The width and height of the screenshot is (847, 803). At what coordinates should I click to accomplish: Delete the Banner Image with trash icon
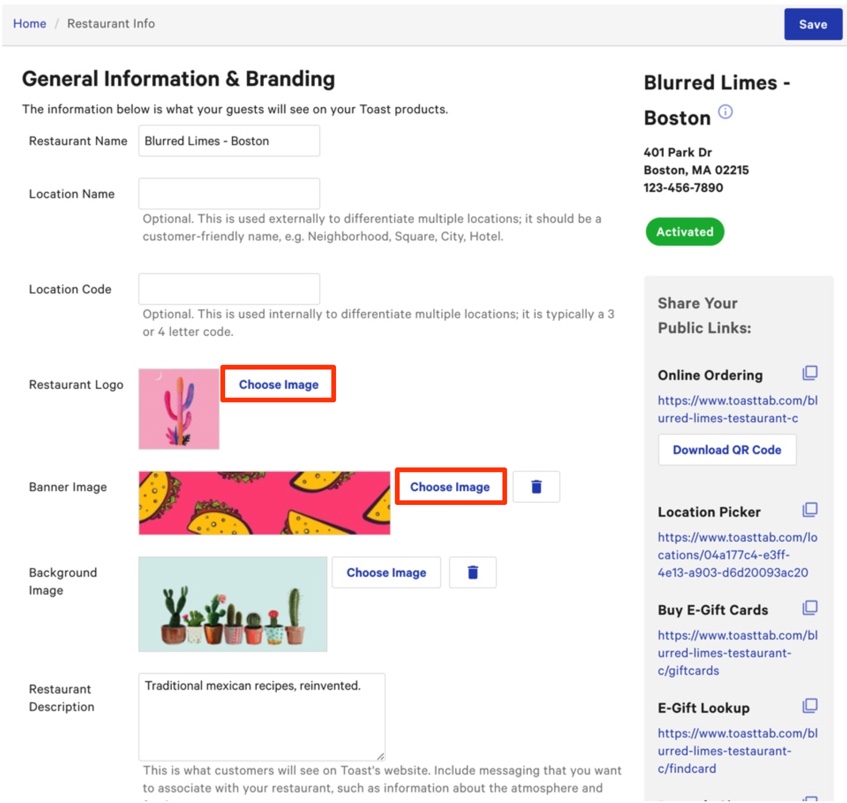click(x=536, y=487)
